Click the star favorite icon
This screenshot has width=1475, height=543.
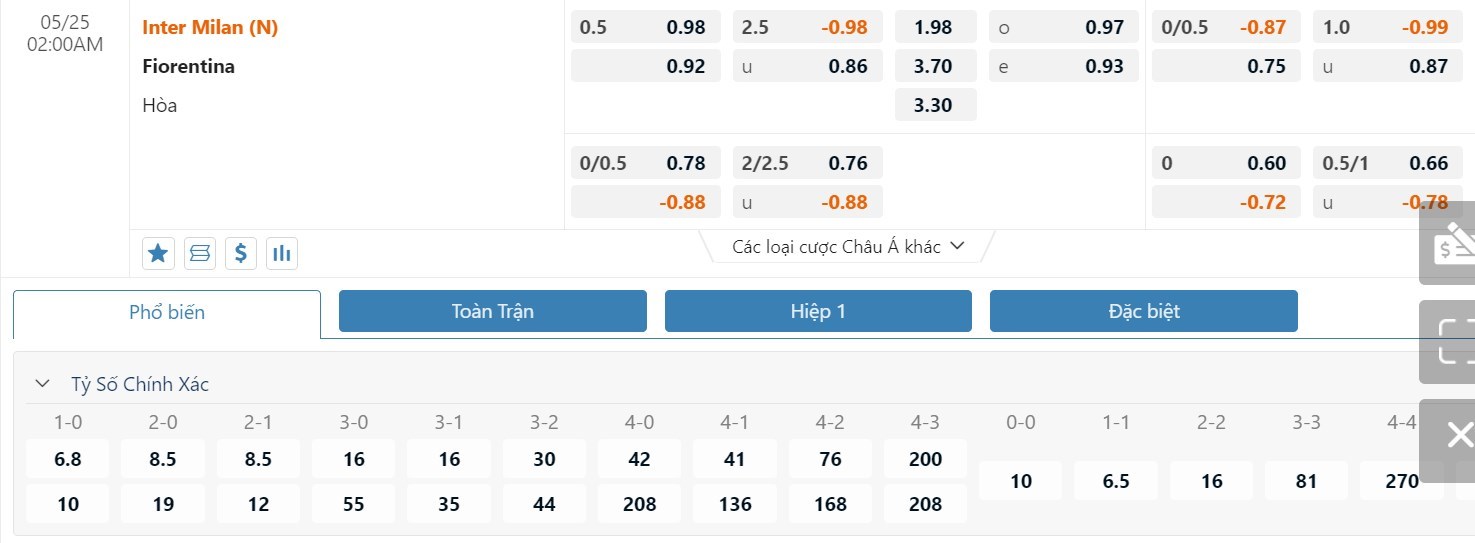(x=158, y=254)
